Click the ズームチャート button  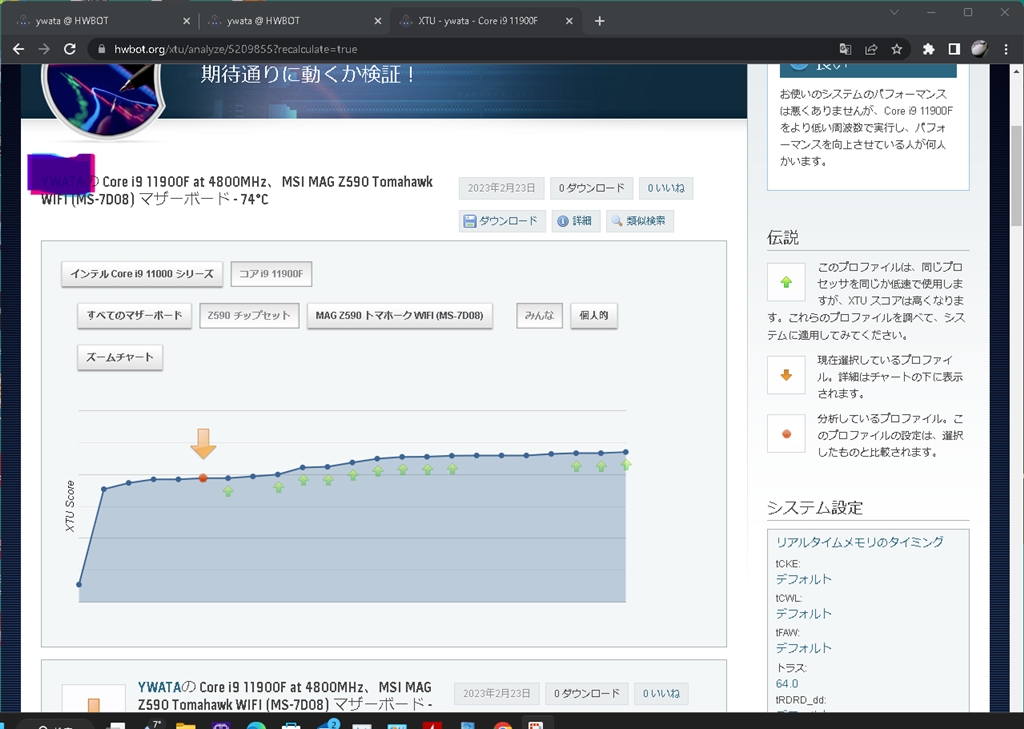(x=120, y=357)
